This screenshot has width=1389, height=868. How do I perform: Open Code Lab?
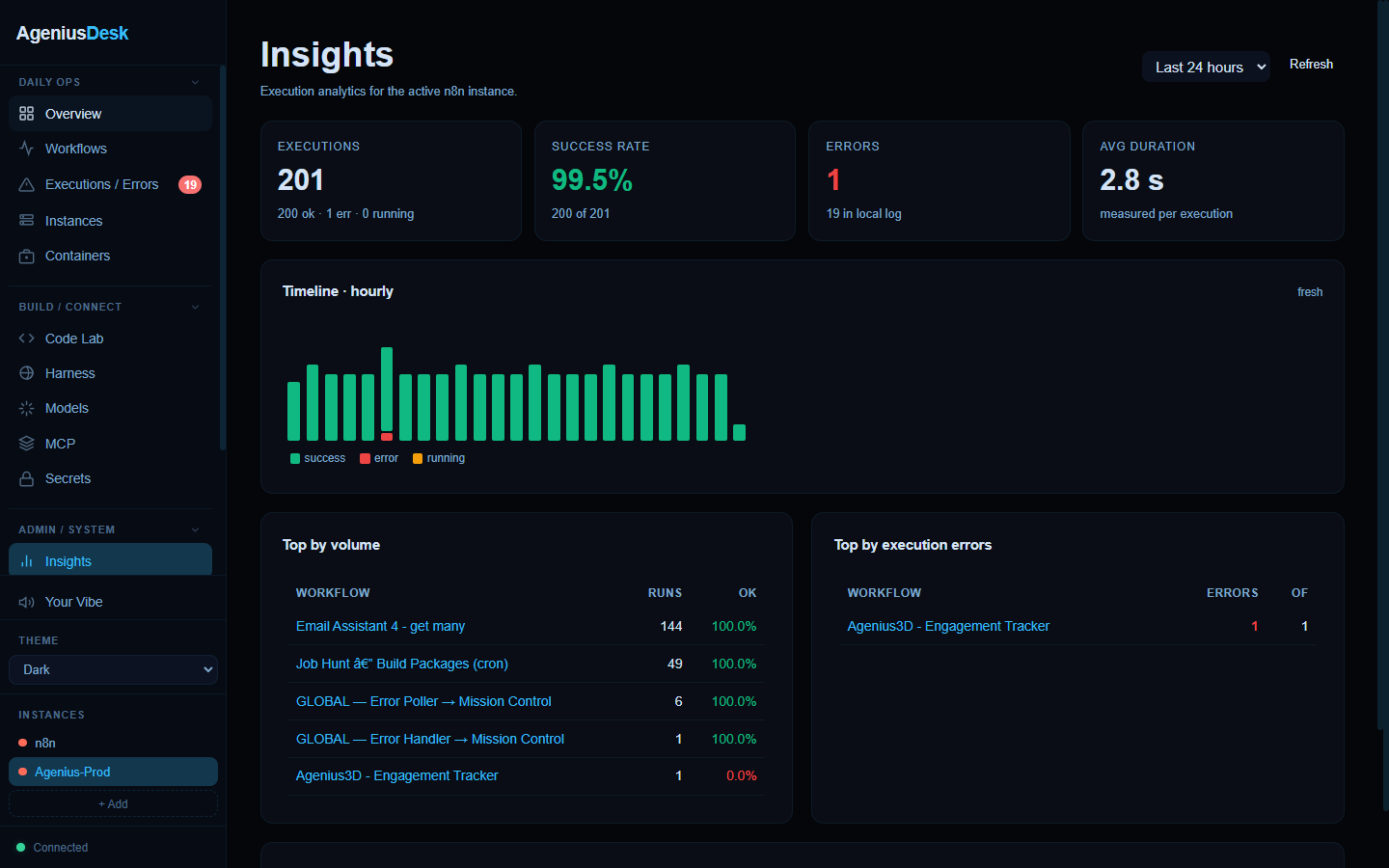tap(110, 339)
